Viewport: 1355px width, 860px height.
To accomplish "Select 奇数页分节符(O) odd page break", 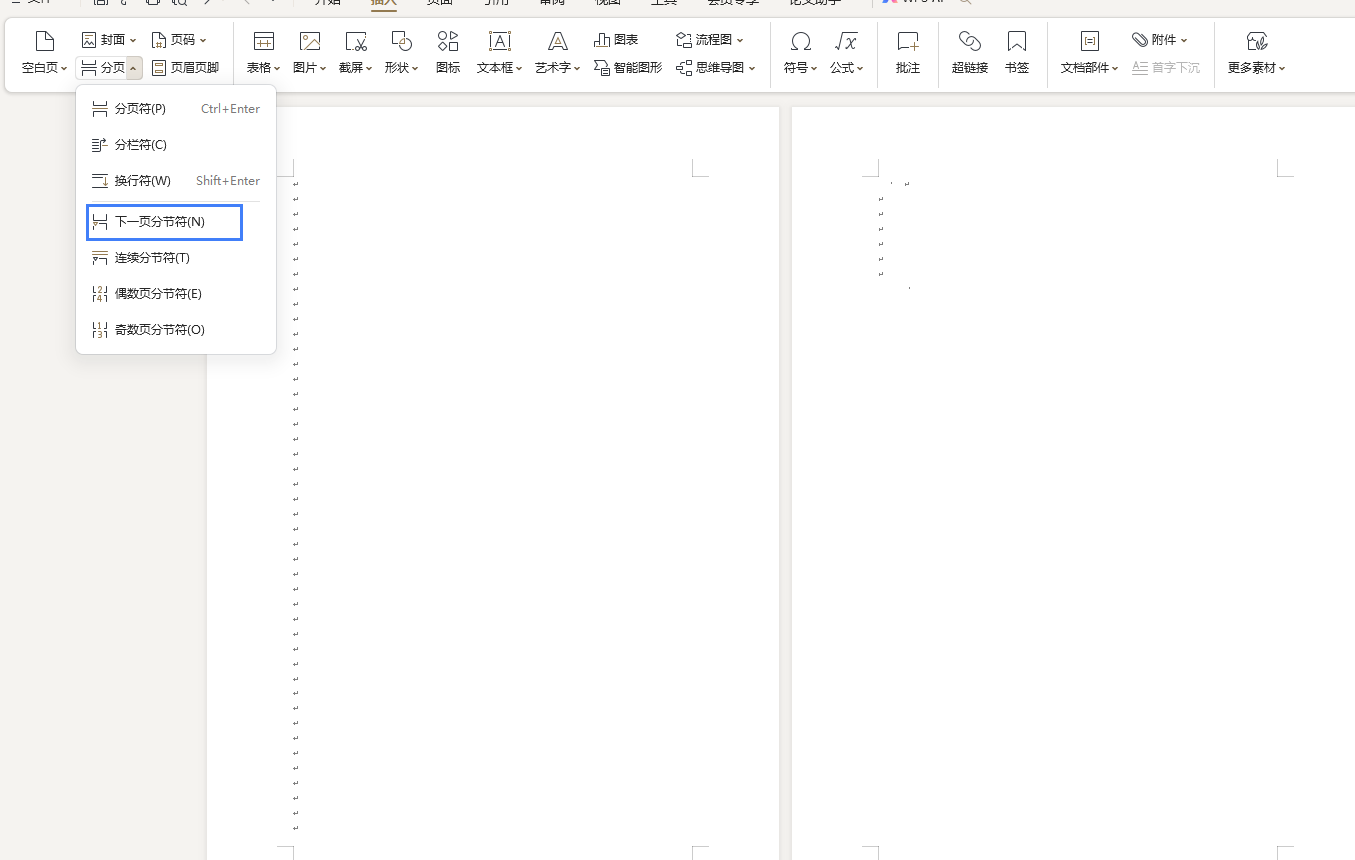I will 176,330.
